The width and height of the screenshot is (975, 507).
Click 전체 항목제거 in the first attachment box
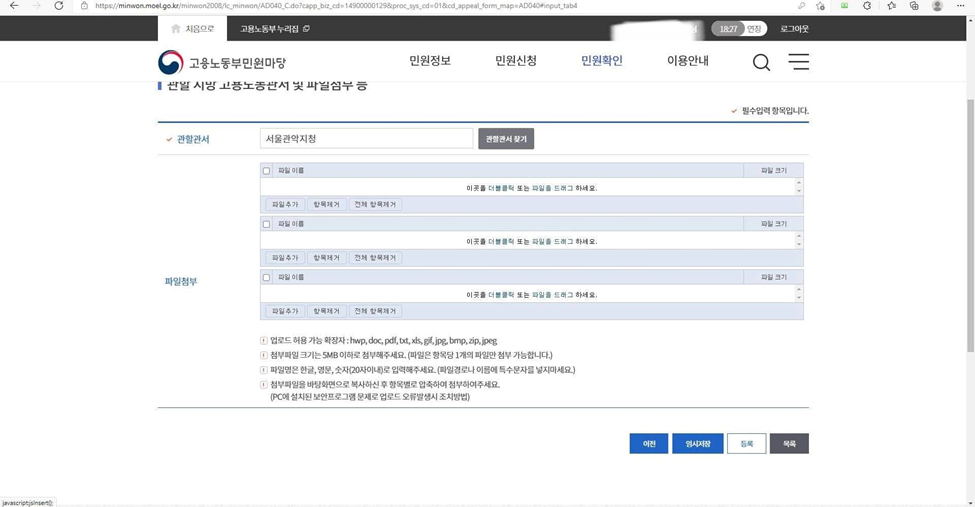coord(375,204)
